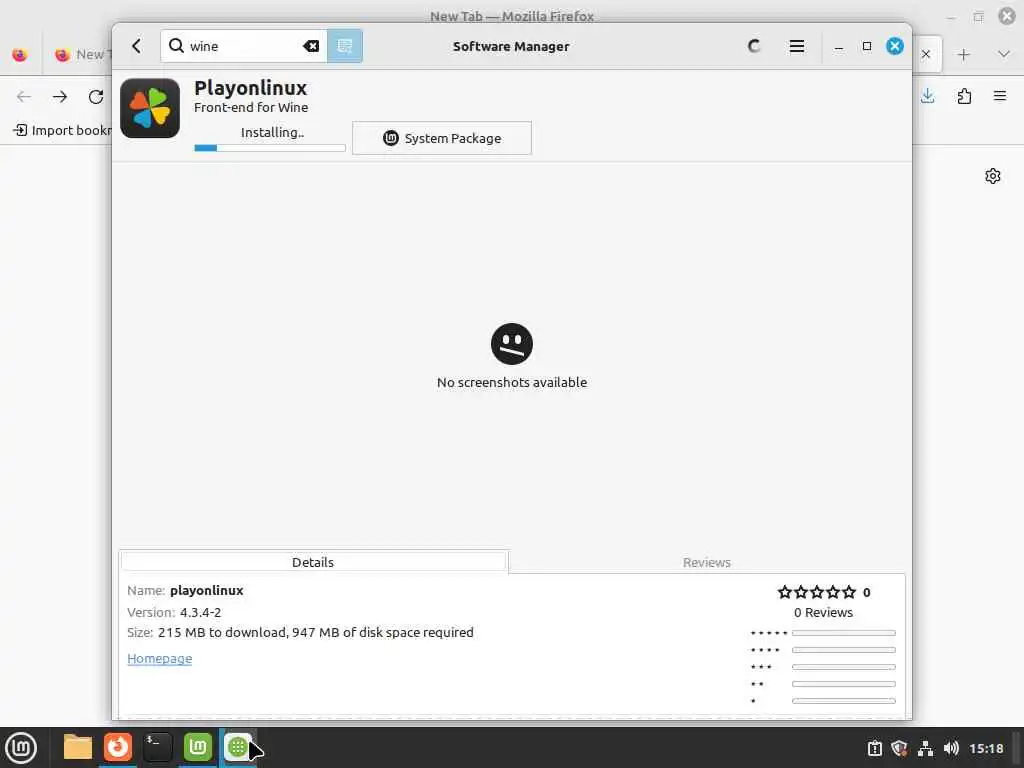This screenshot has height=768, width=1024.
Task: Open the Linux Mint start menu
Action: click(21, 748)
